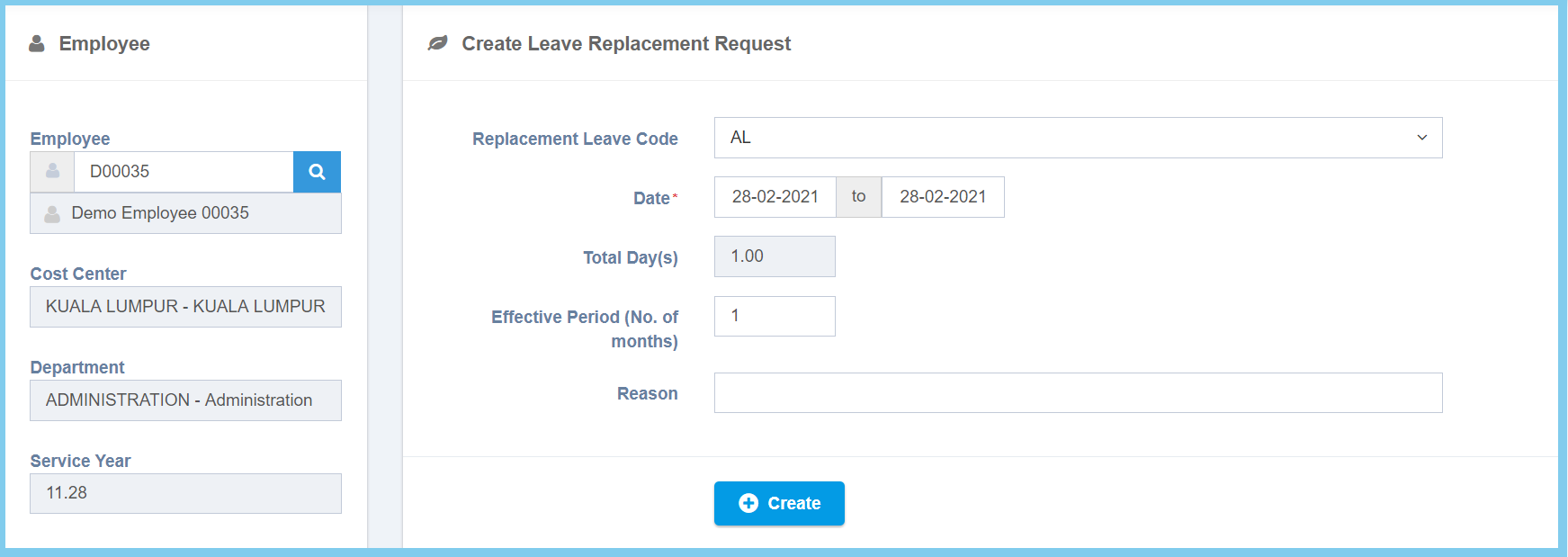Click the person icon in Employee panel header
Image resolution: width=1568 pixels, height=557 pixels.
pyautogui.click(x=37, y=43)
